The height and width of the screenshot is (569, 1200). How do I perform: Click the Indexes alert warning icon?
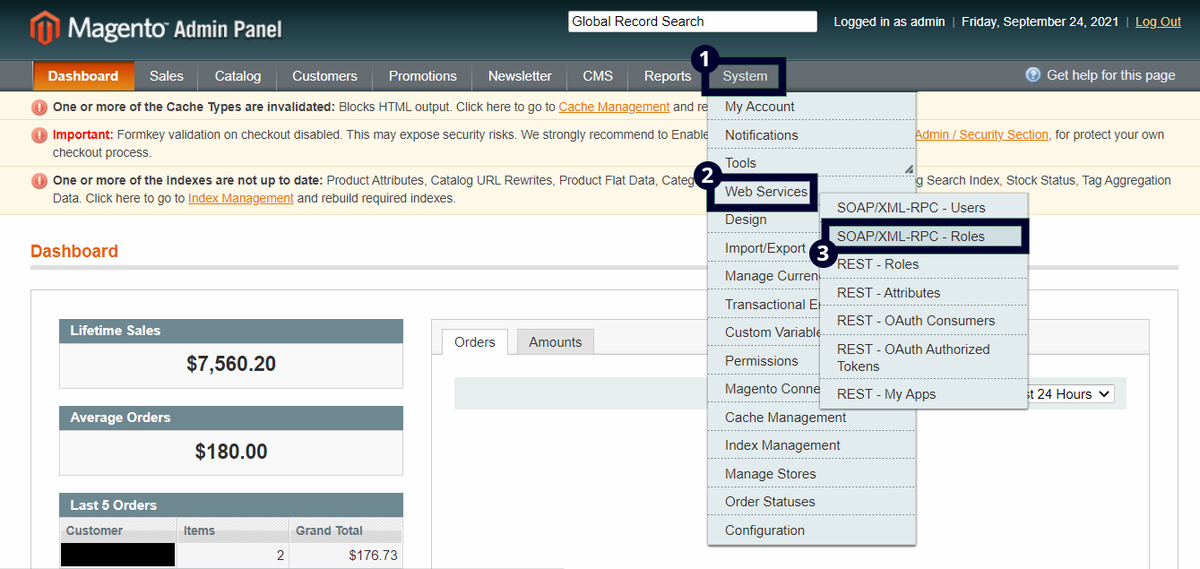39,181
